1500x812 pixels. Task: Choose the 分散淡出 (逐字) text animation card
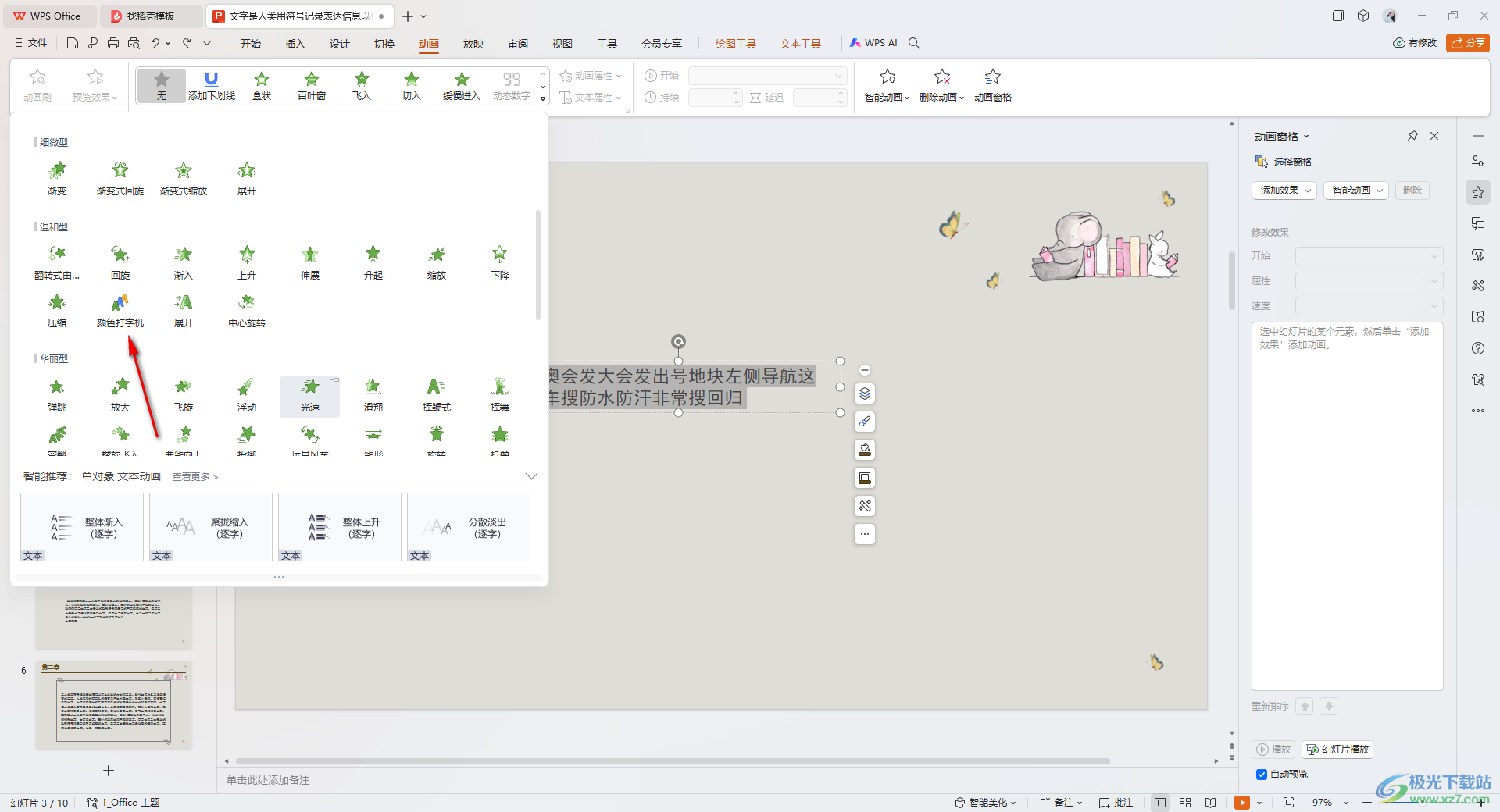(x=469, y=527)
